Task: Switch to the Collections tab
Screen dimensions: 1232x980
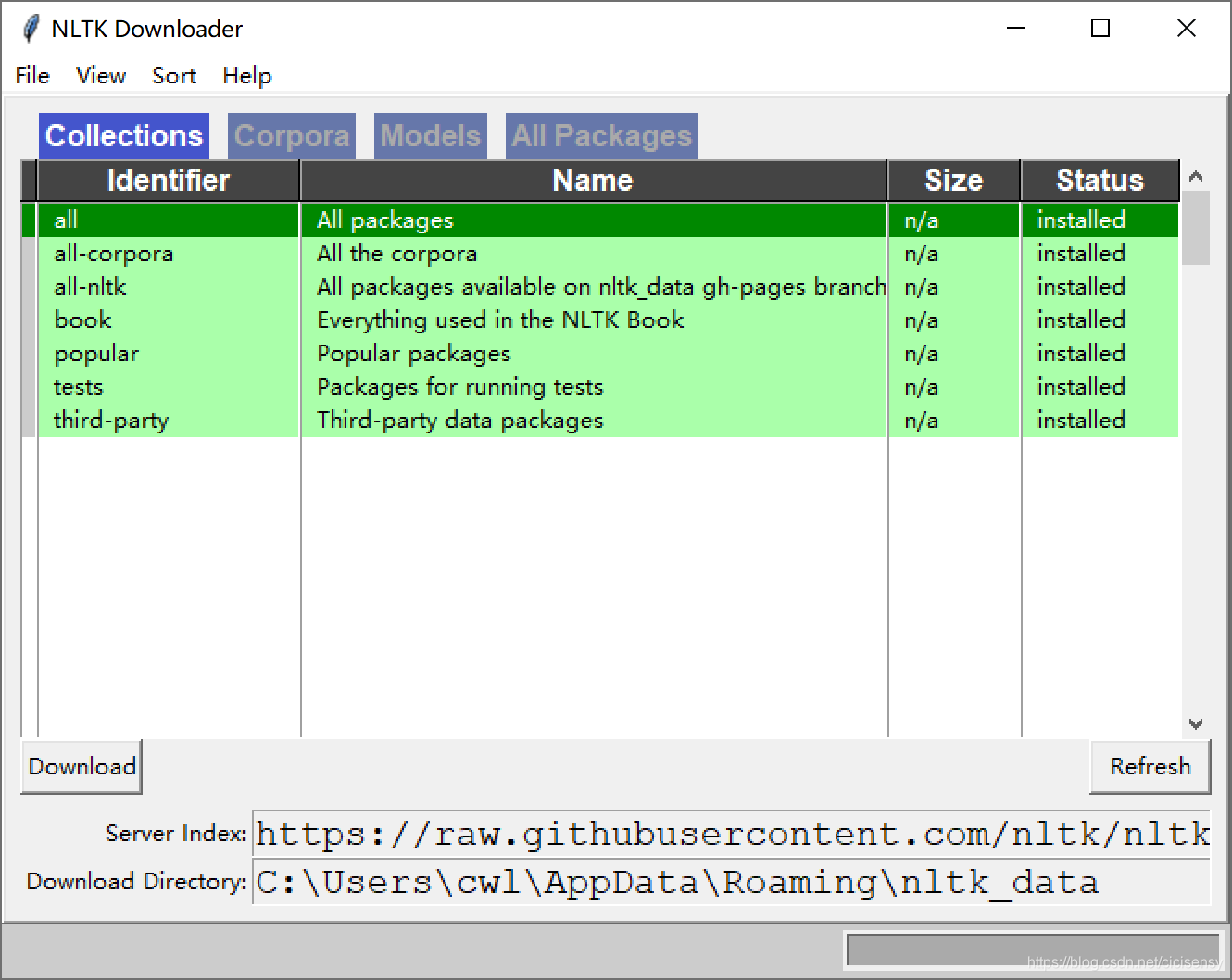Action: pyautogui.click(x=124, y=136)
